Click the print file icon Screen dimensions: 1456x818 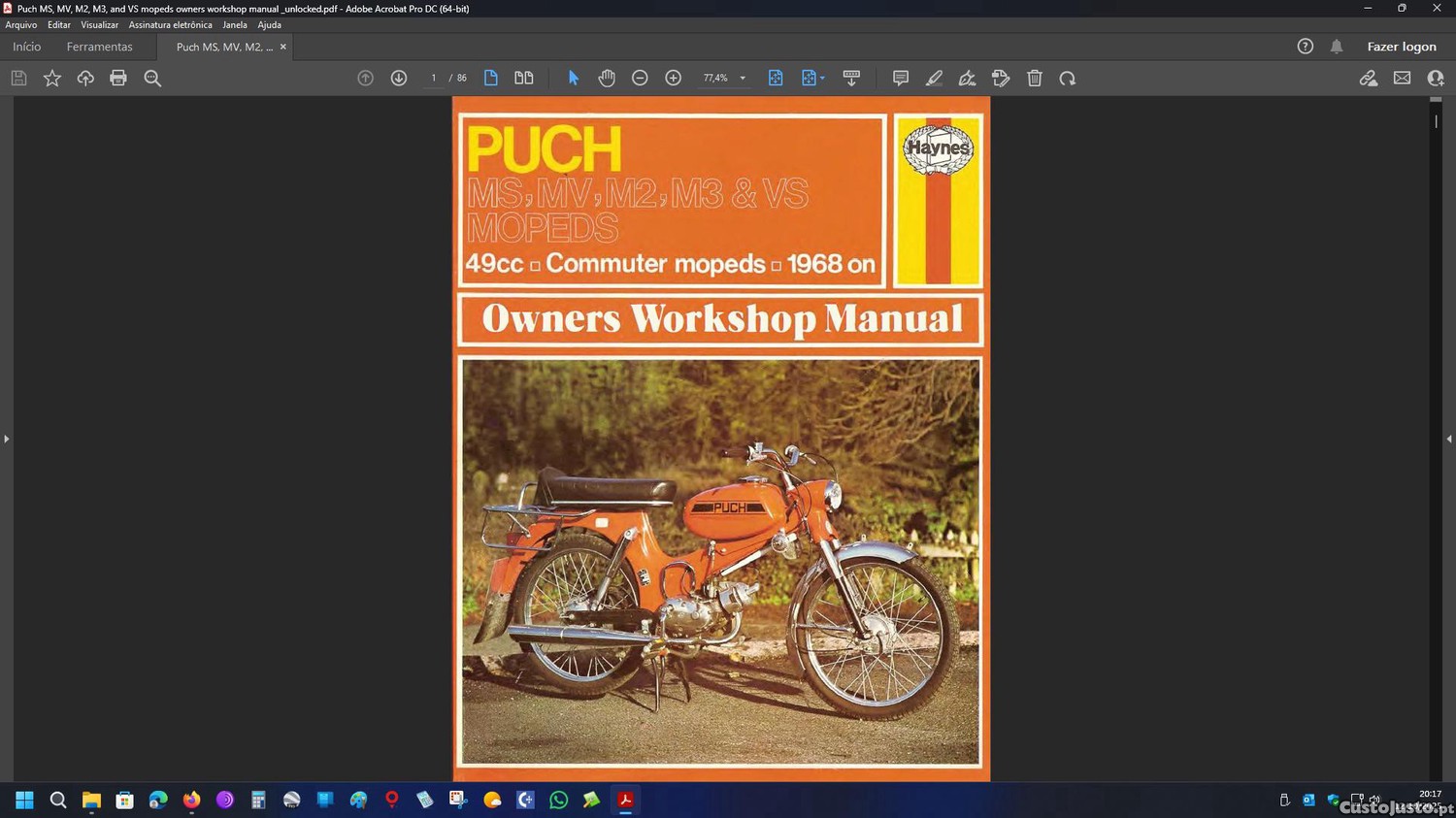(x=118, y=79)
